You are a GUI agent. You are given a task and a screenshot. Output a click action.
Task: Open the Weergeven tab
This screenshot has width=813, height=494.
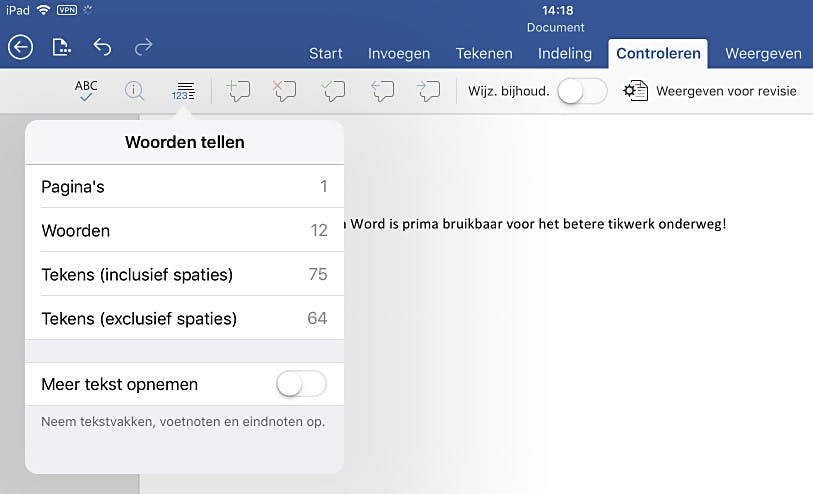763,53
